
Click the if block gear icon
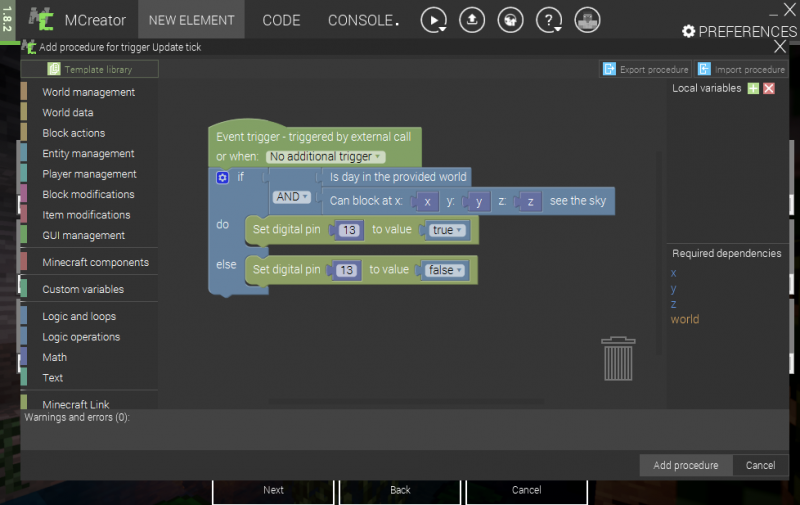click(x=222, y=178)
